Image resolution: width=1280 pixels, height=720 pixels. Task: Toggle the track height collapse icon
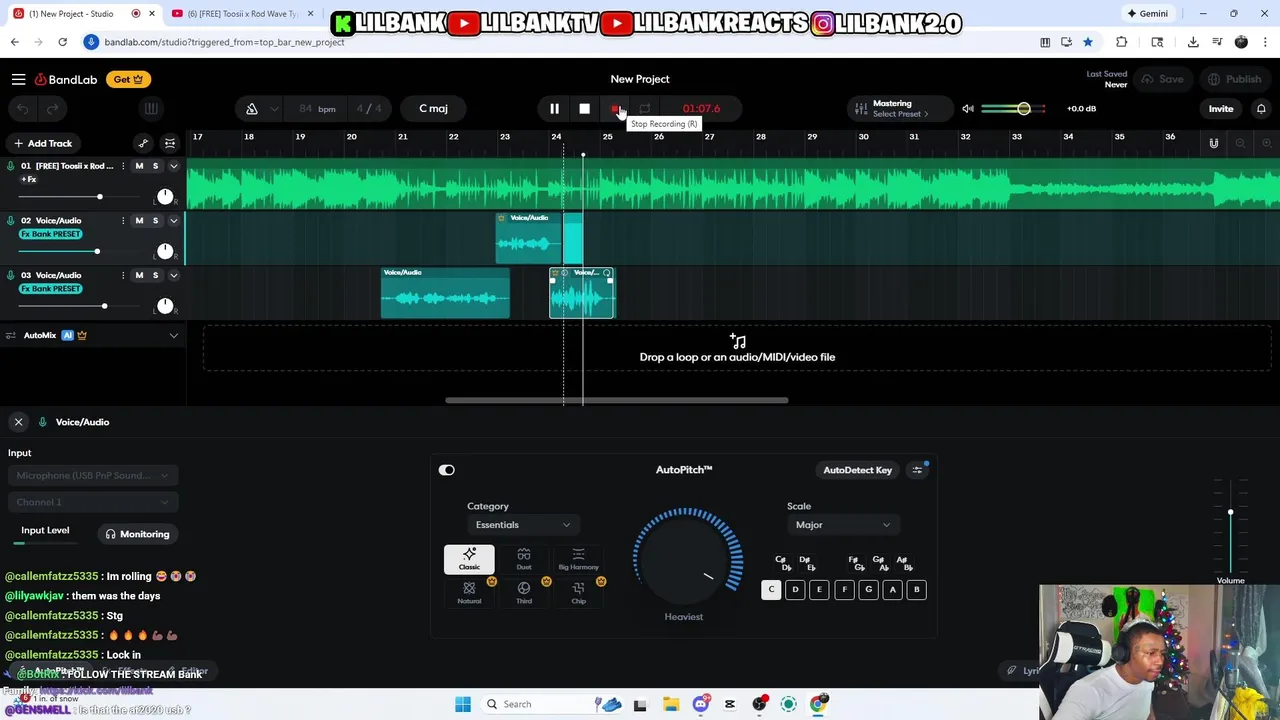click(170, 143)
